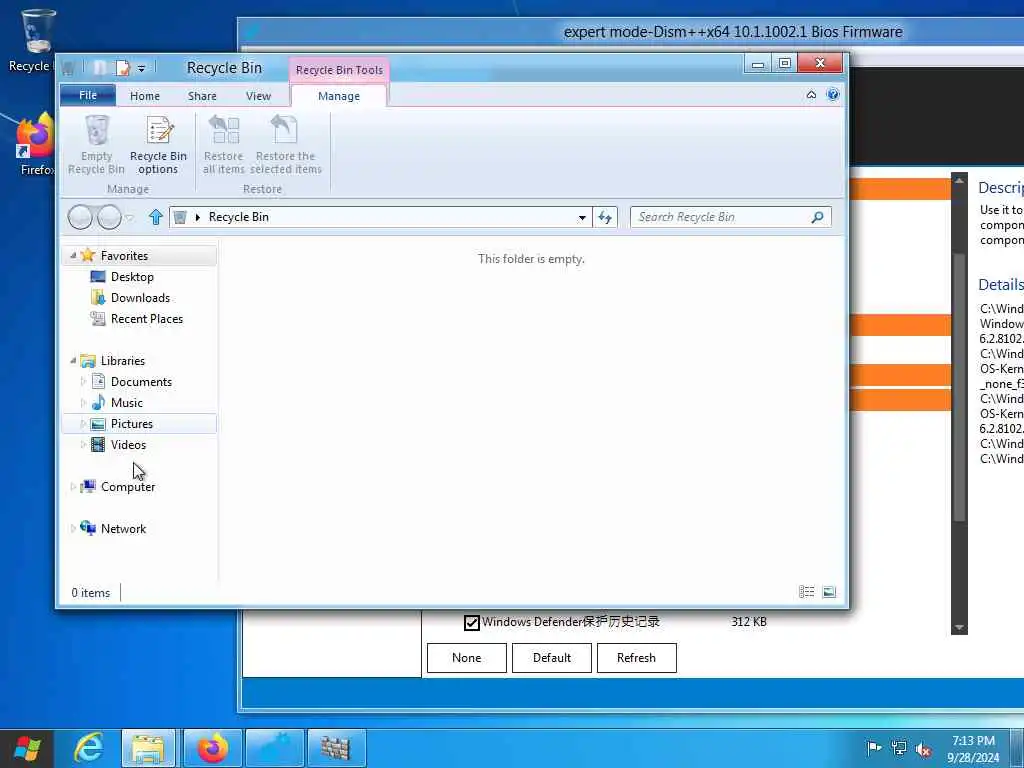This screenshot has height=768, width=1024.
Task: Select Downloads in Favorites
Action: (x=140, y=298)
